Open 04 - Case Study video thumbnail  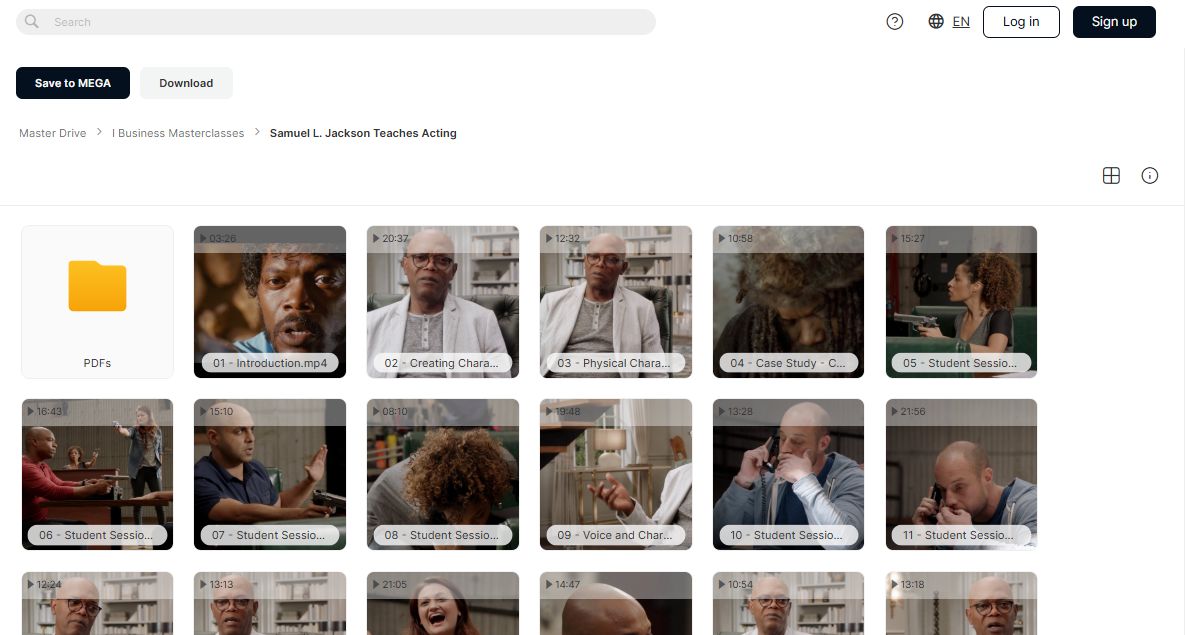pos(788,302)
